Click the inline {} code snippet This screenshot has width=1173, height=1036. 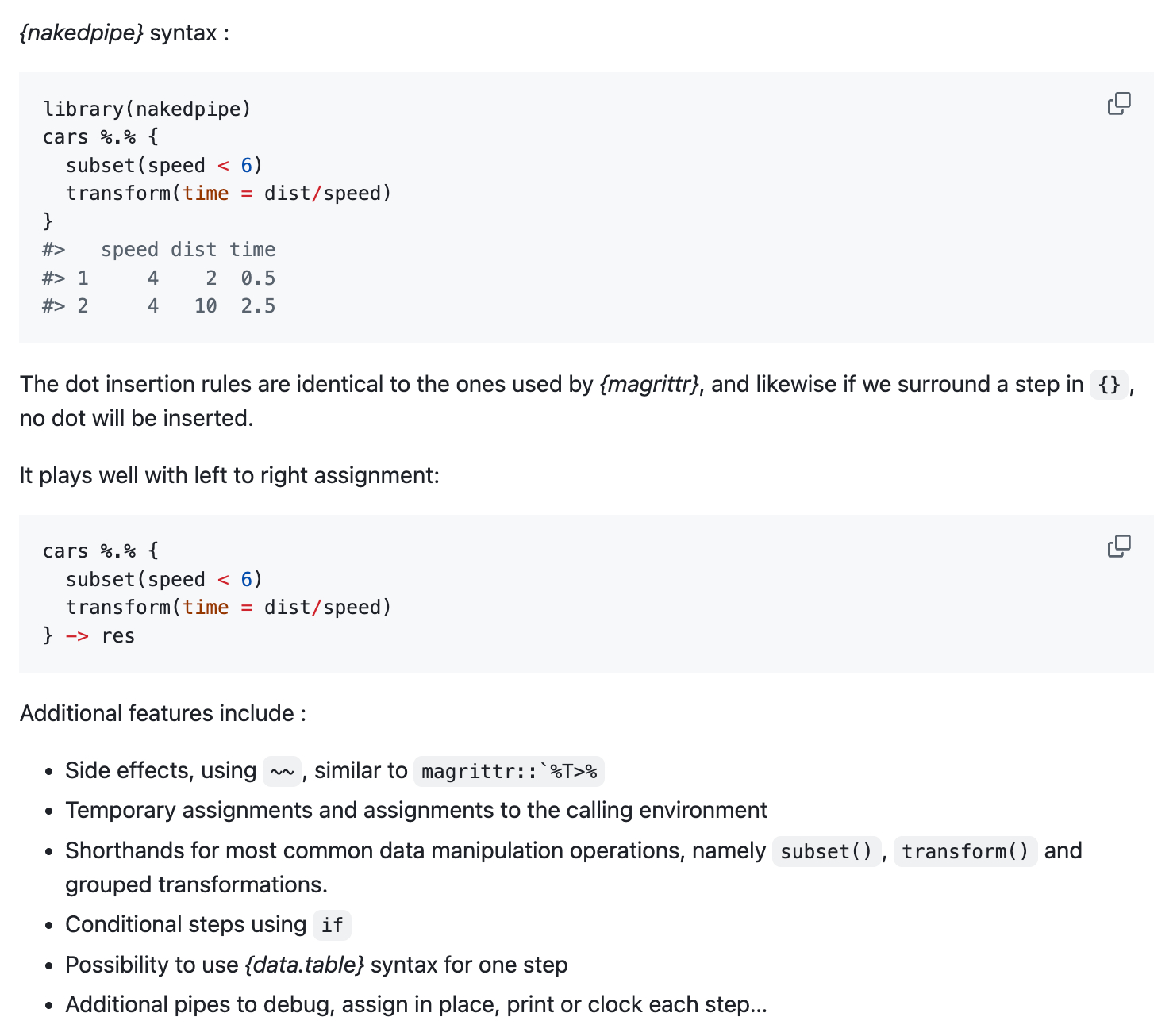point(1109,385)
